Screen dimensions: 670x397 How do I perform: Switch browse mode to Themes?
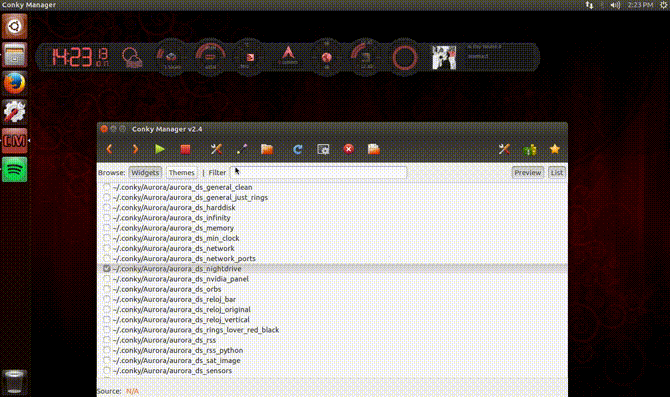(x=181, y=173)
